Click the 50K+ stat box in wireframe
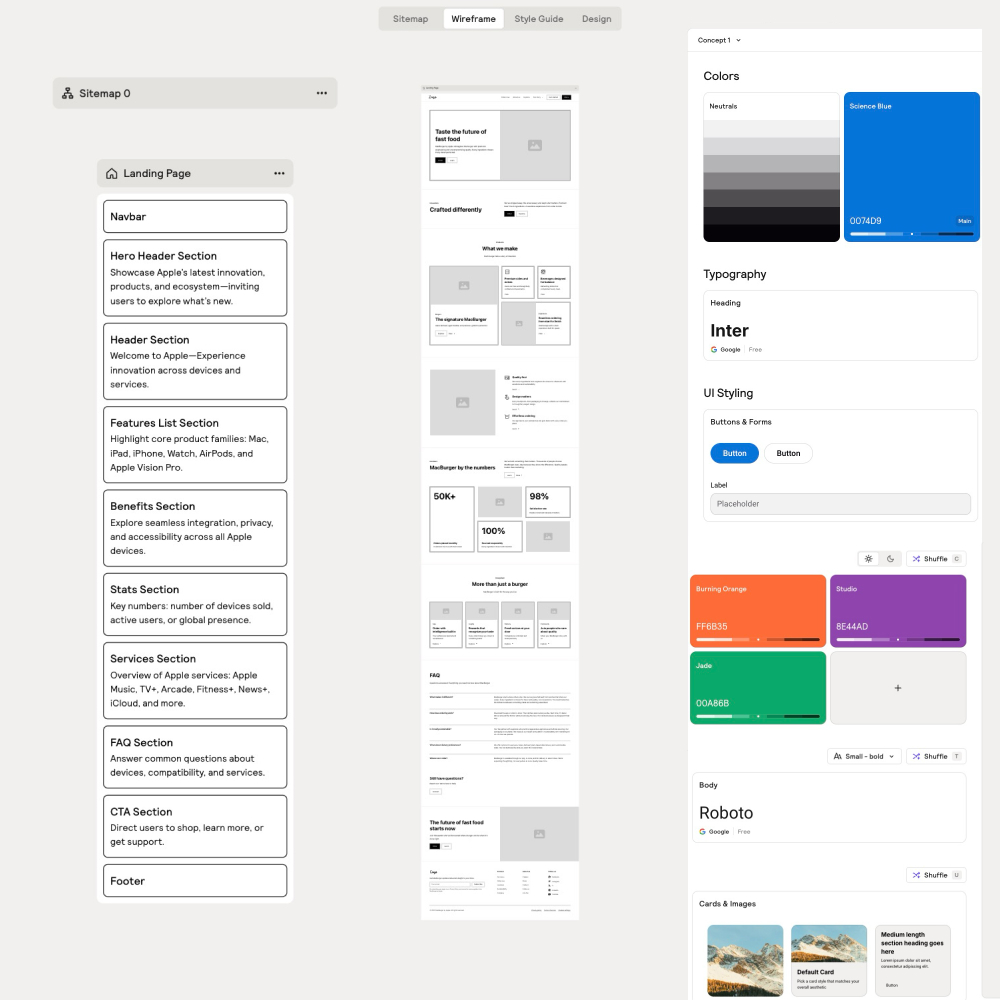This screenshot has width=1000, height=1000. [x=452, y=519]
